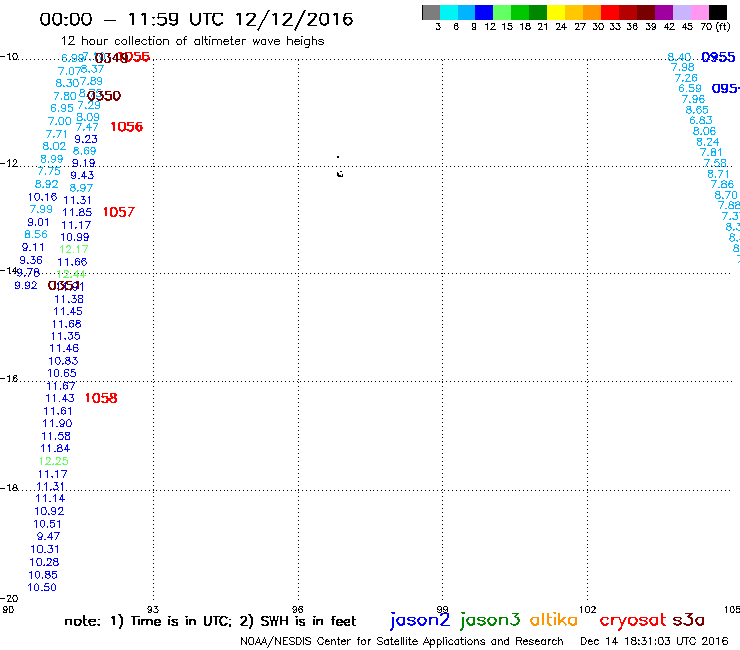Click the '8.40' value on right track
Viewport: 740px width, 650px height.
(679, 57)
